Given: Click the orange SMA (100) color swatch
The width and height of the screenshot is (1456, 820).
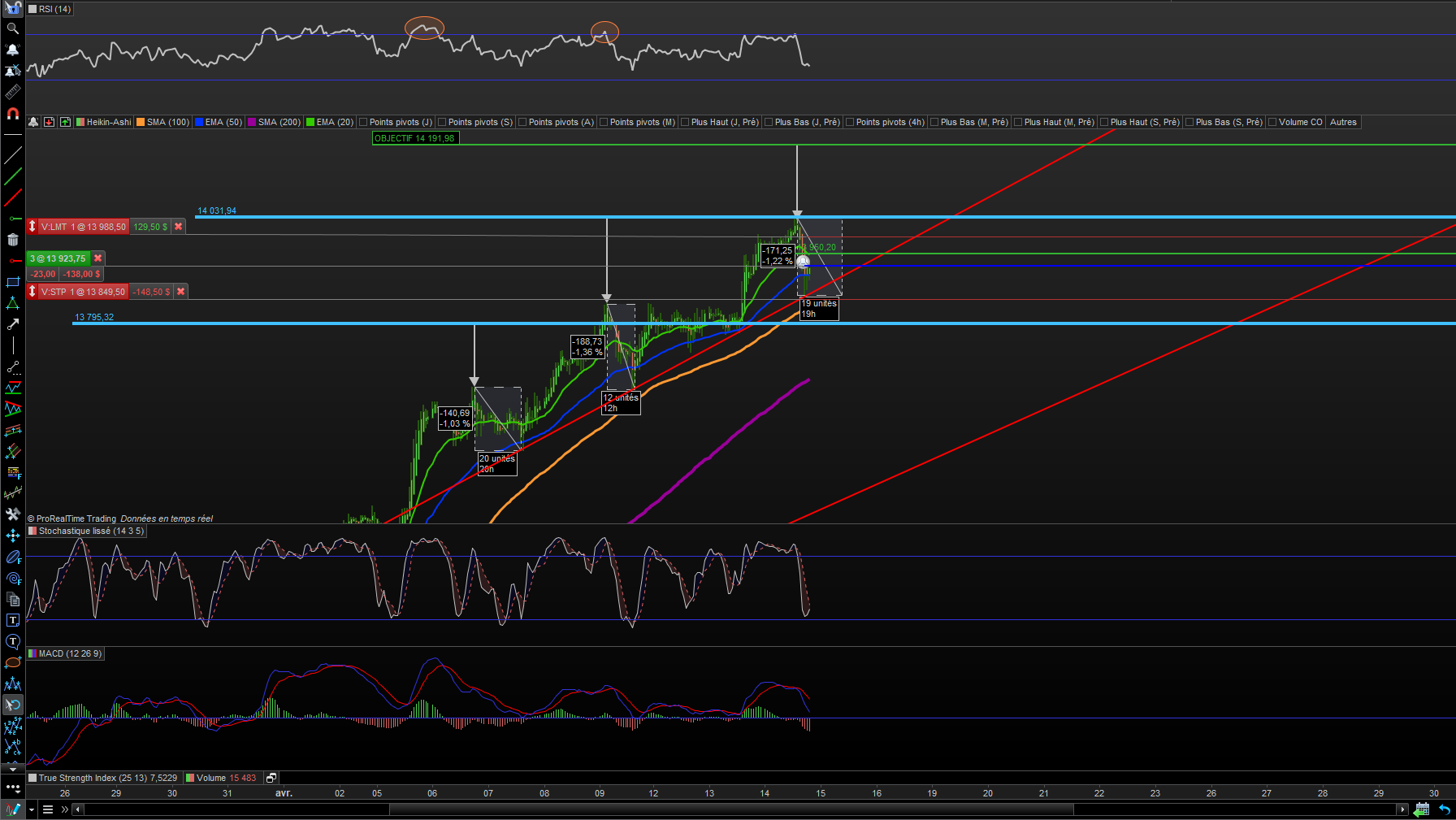Looking at the screenshot, I should [x=141, y=122].
